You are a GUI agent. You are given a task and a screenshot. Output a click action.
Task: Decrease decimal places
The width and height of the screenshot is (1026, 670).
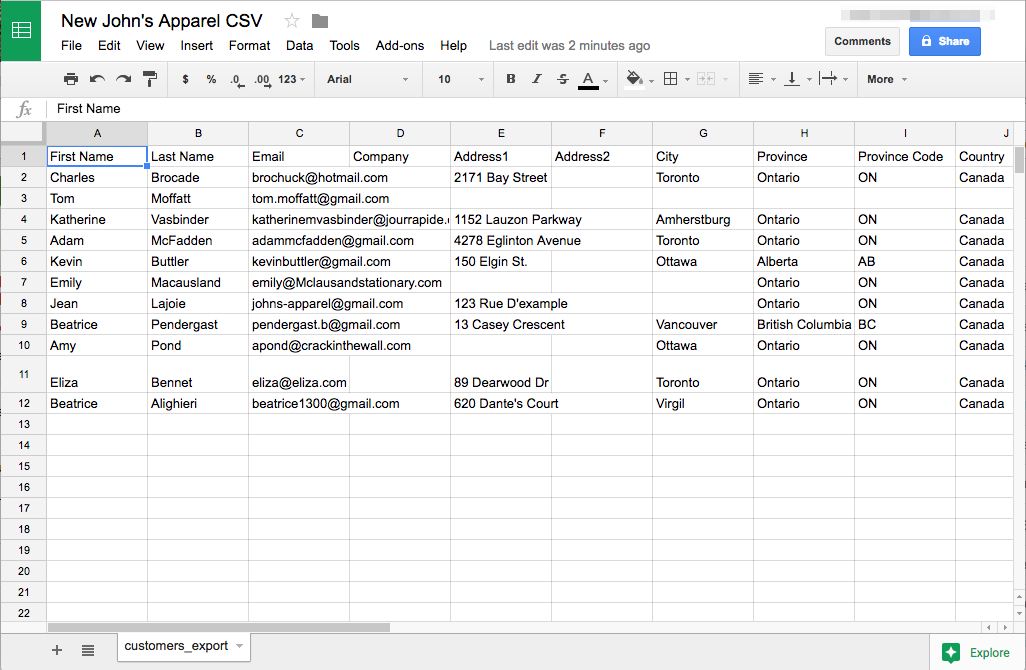pos(238,79)
